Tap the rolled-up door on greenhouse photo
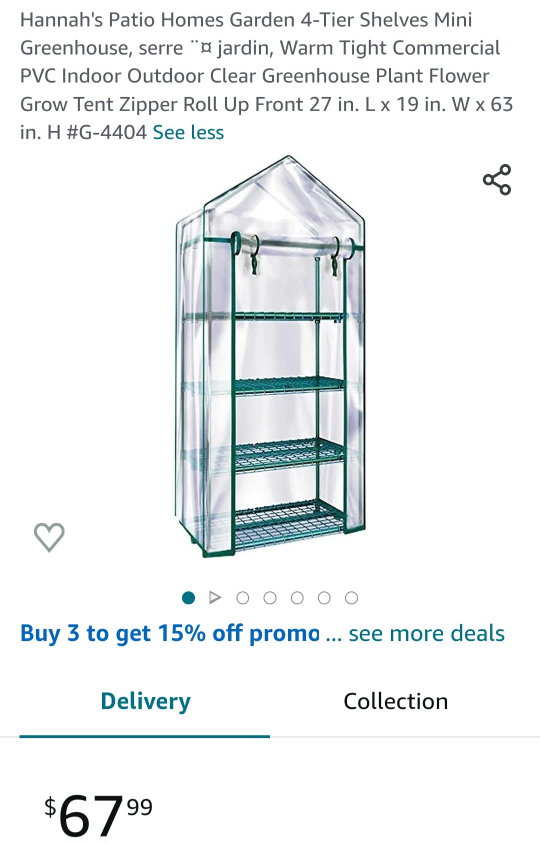Screen dimensions: 540x844 pyautogui.click(x=294, y=248)
